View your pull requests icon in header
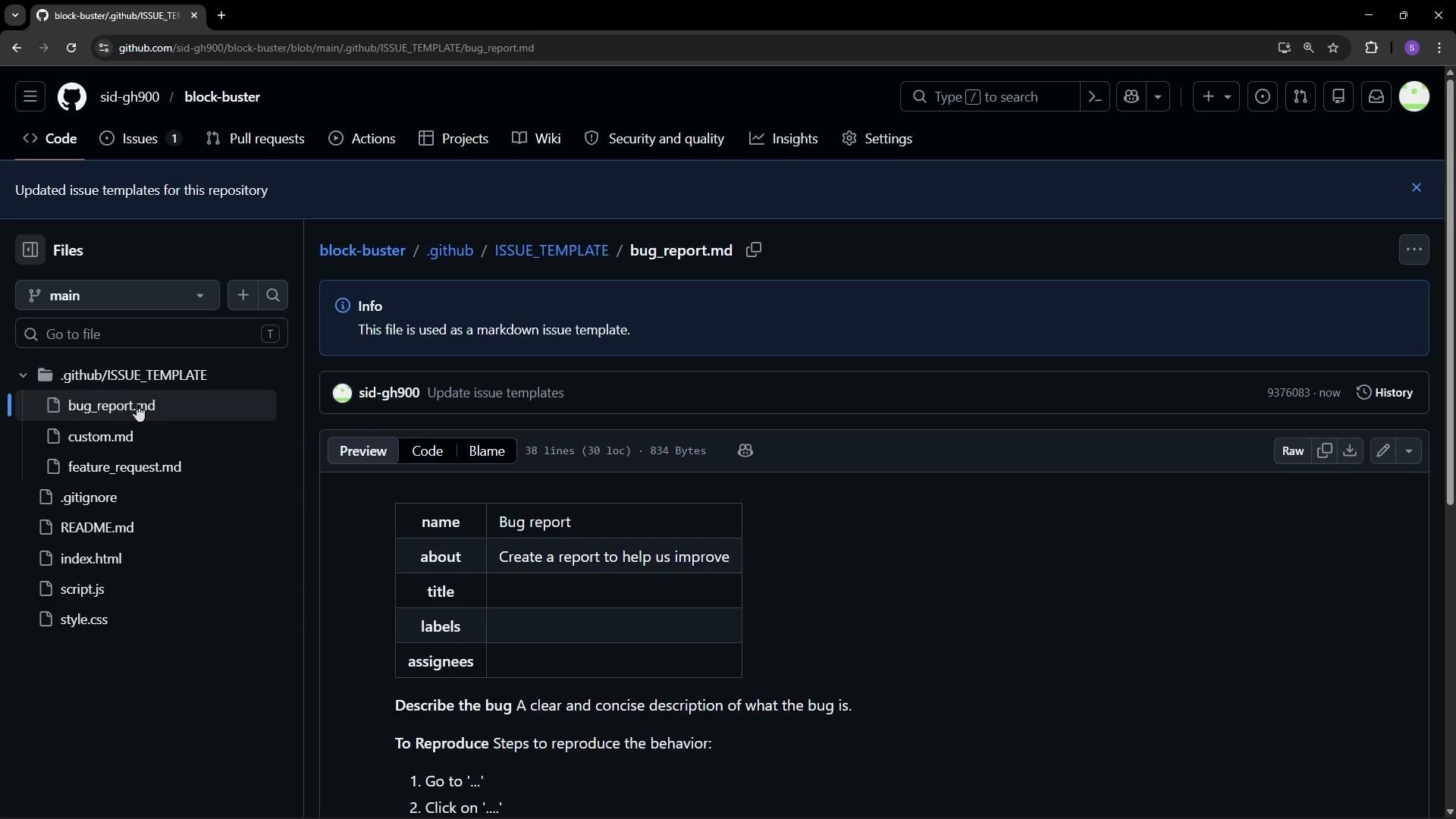Screen dimensions: 1456x819 (x=1301, y=97)
